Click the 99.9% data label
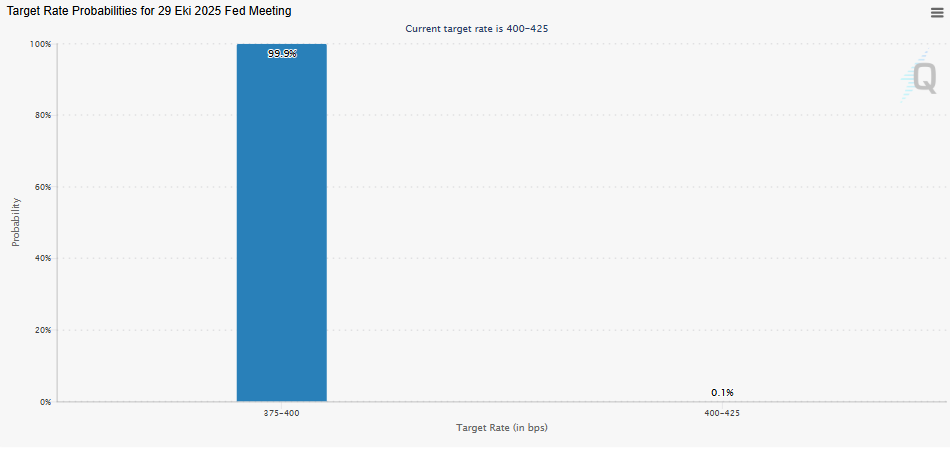The height and width of the screenshot is (451, 950). pos(281,54)
